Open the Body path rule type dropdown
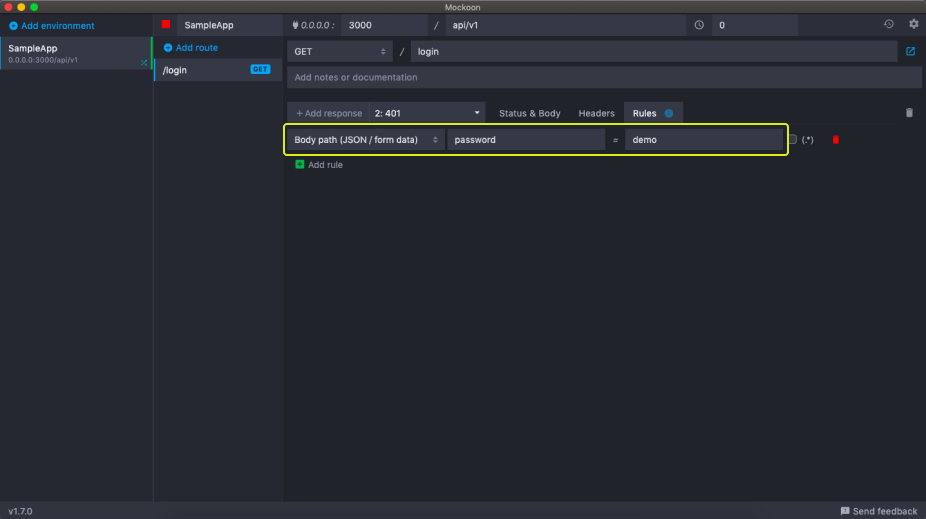 pos(366,140)
